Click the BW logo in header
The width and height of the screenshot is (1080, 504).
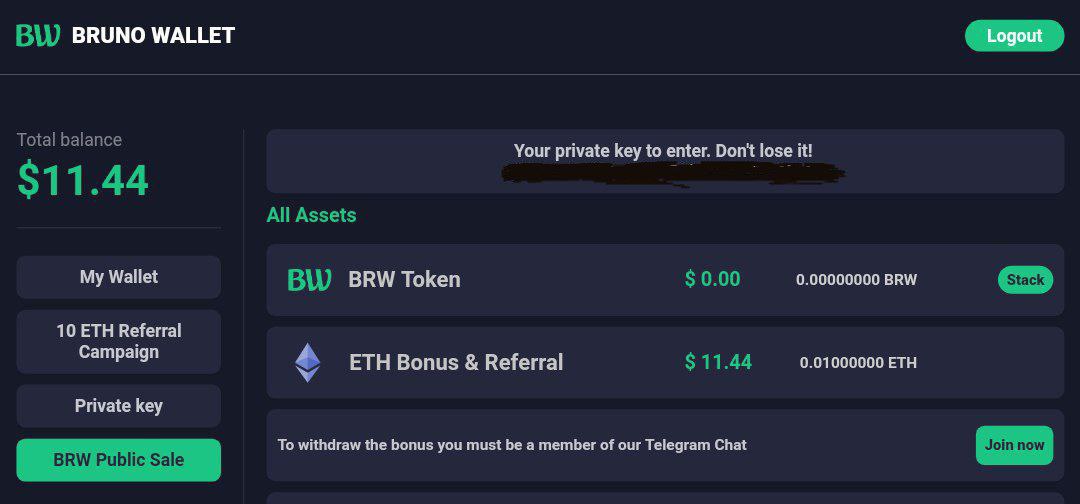38,36
